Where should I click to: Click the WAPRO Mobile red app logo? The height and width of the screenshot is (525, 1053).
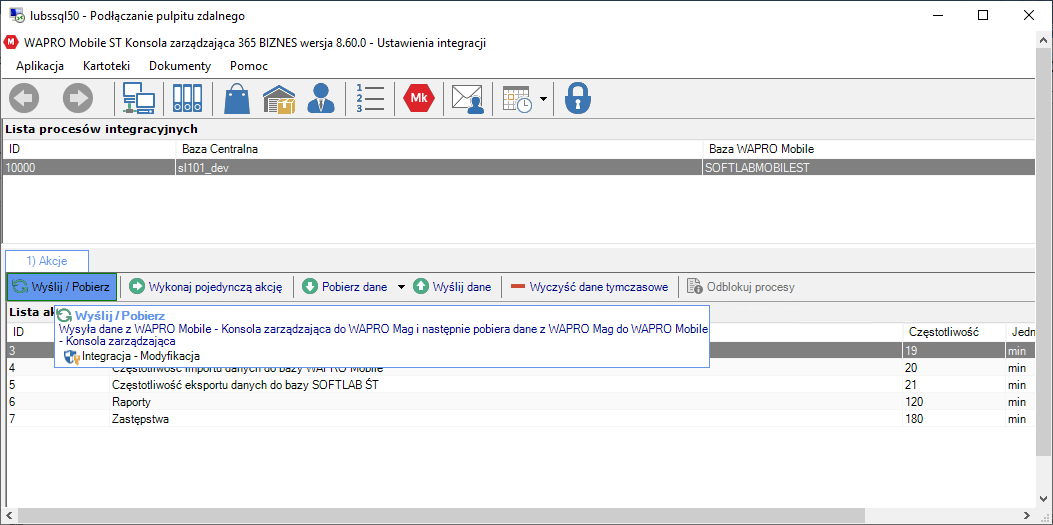(x=11, y=43)
